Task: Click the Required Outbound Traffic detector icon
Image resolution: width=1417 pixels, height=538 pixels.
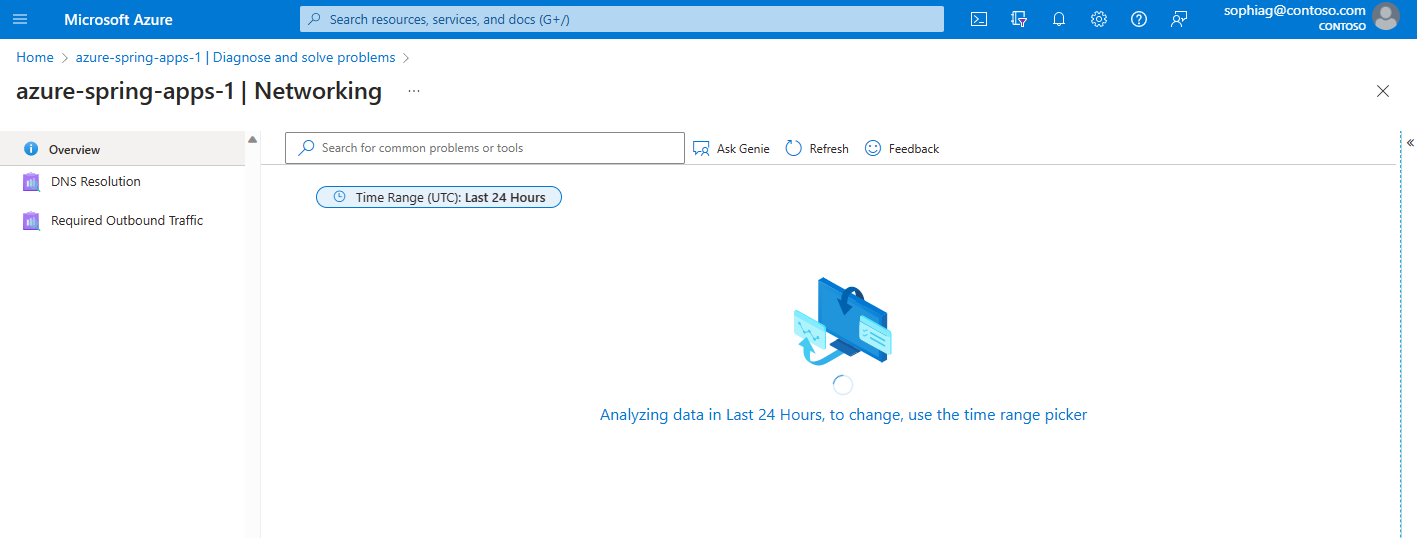Action: click(31, 221)
